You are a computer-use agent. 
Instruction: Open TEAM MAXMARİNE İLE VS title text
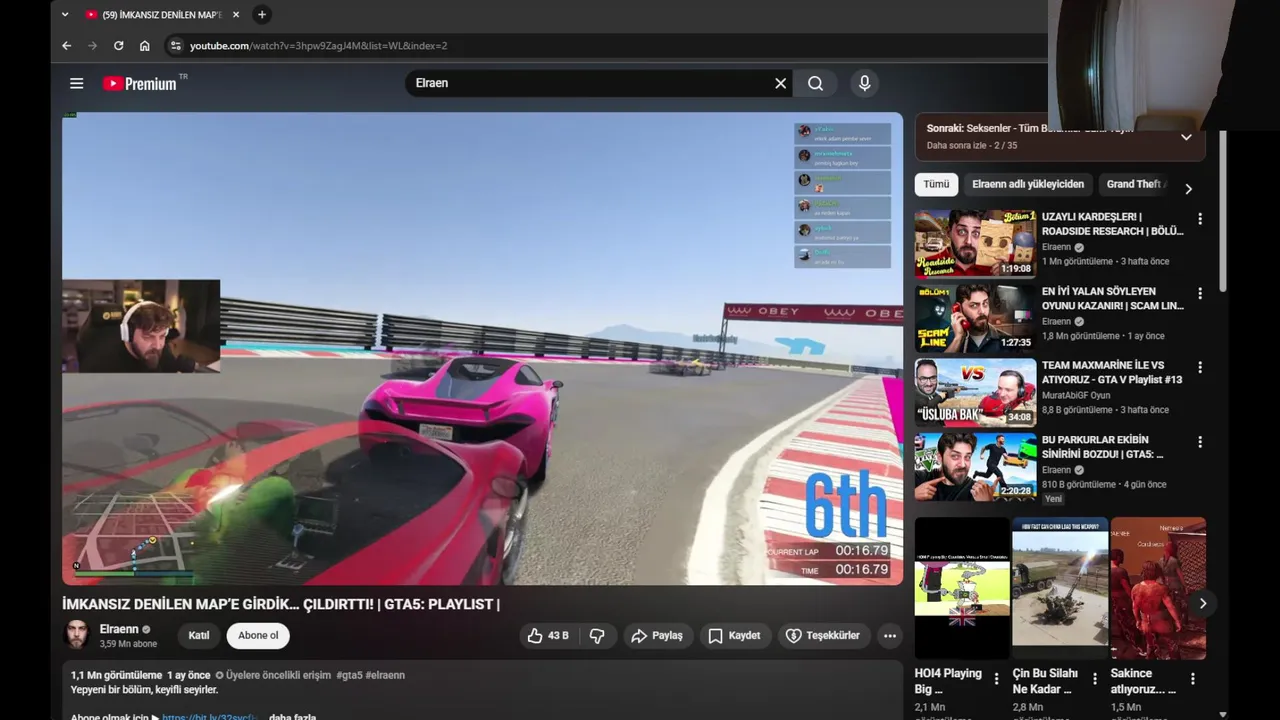click(1112, 372)
